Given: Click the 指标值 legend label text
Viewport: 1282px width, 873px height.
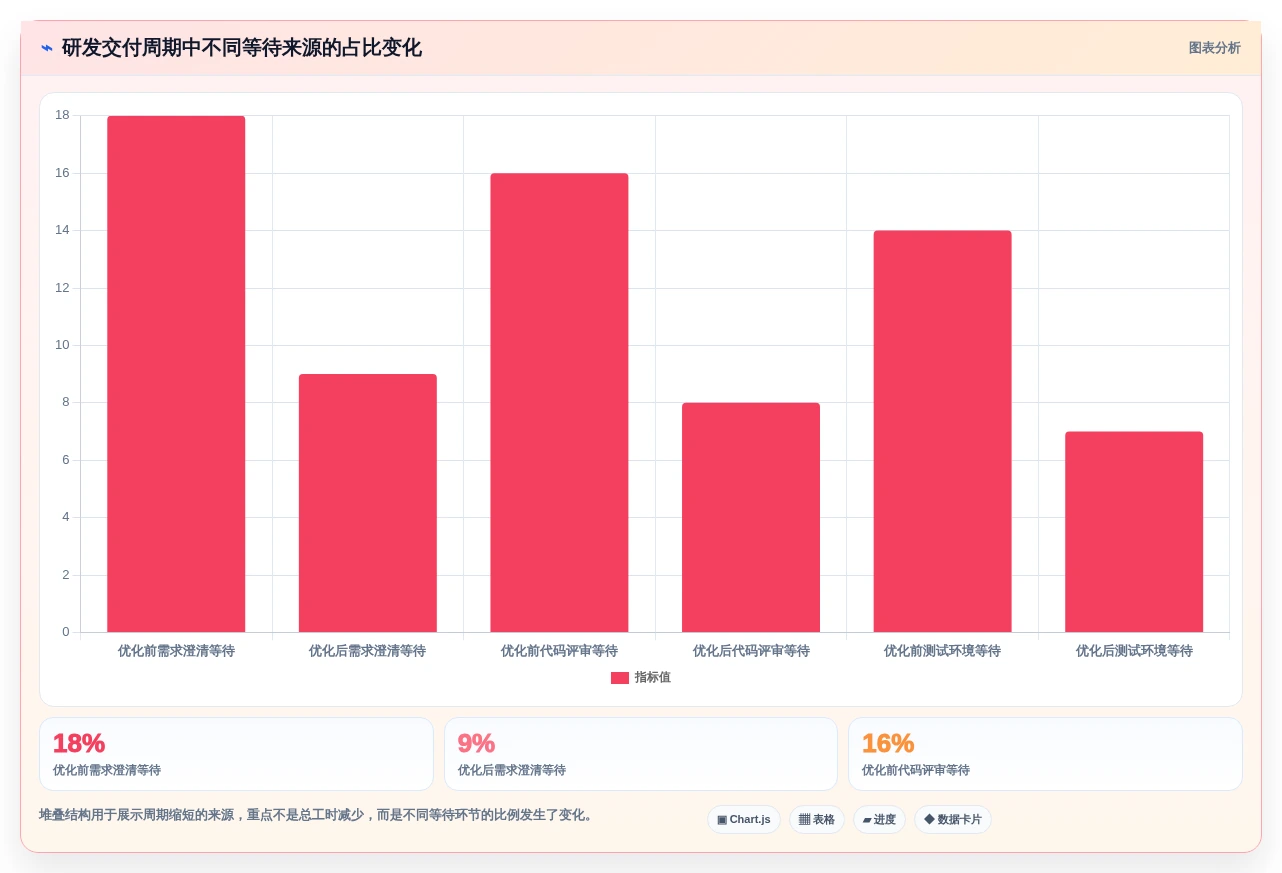Looking at the screenshot, I should 652,678.
